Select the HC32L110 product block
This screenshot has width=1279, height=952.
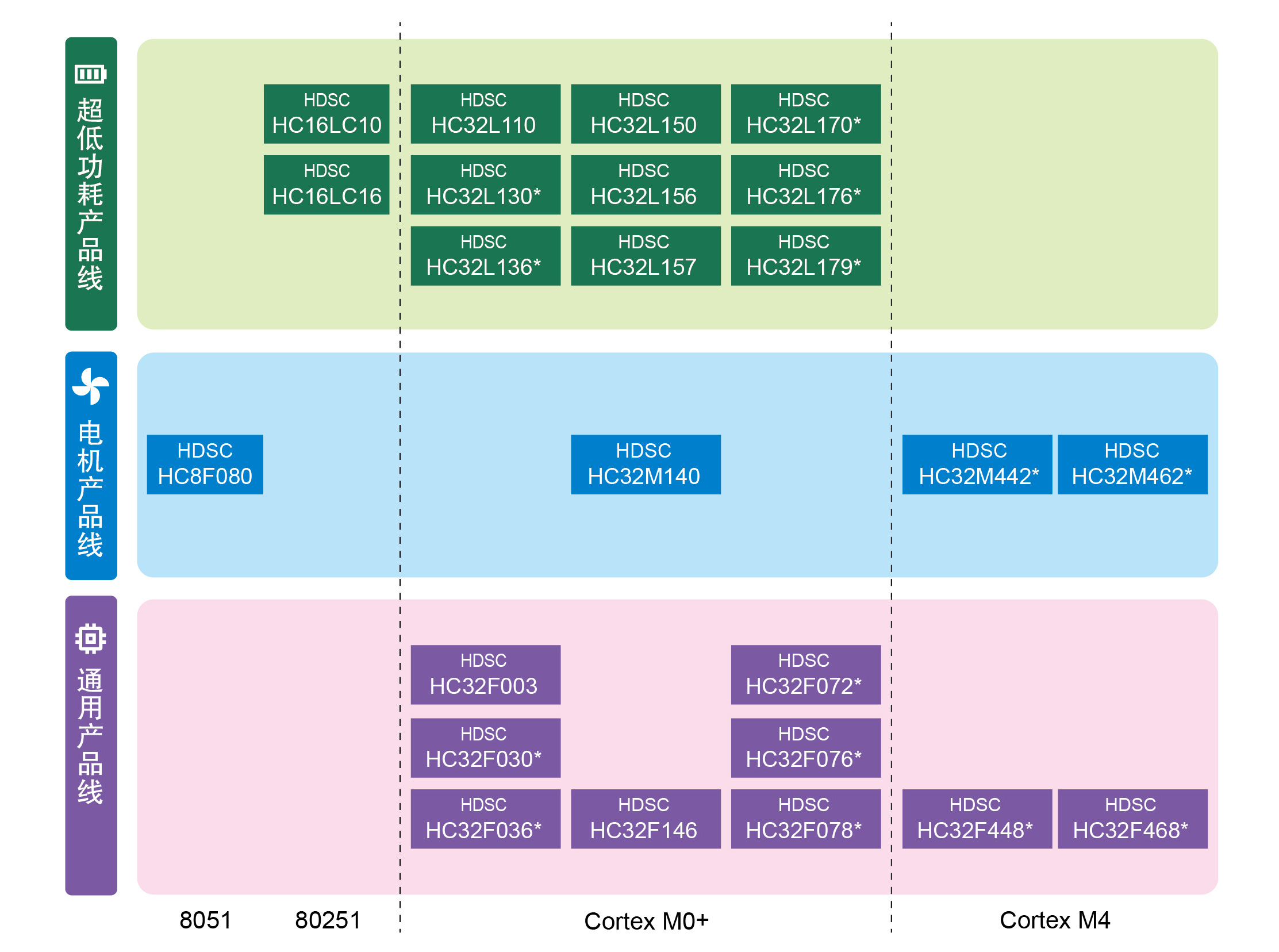coord(485,113)
